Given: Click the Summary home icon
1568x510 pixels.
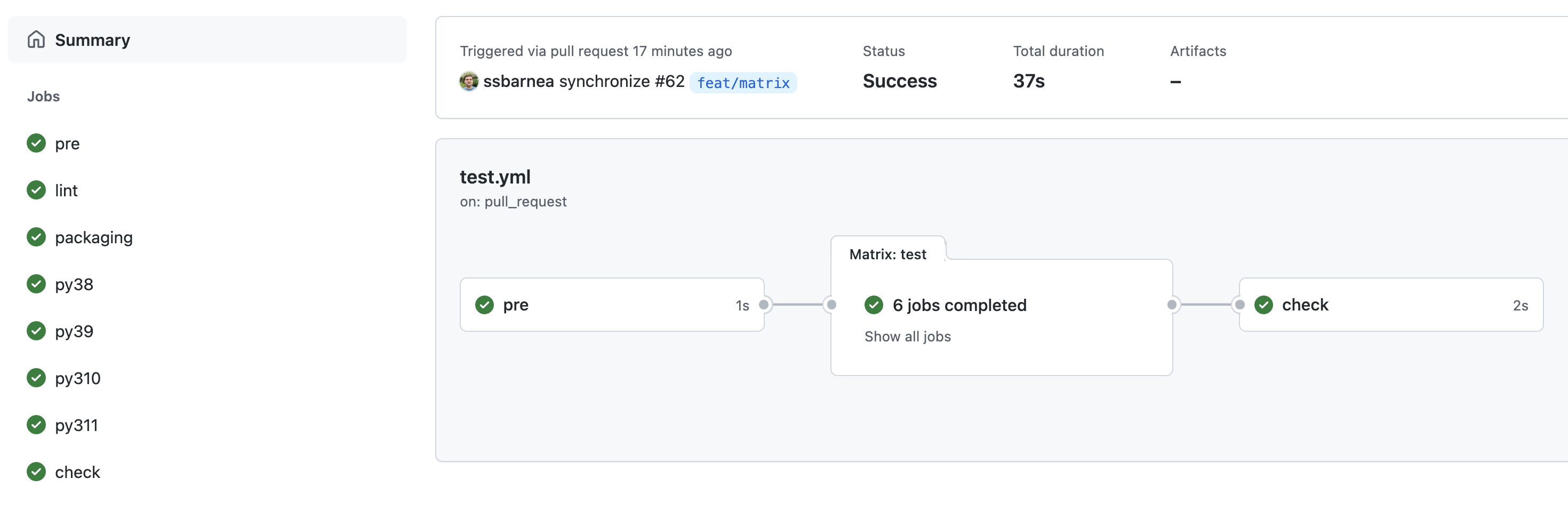Looking at the screenshot, I should (x=36, y=39).
